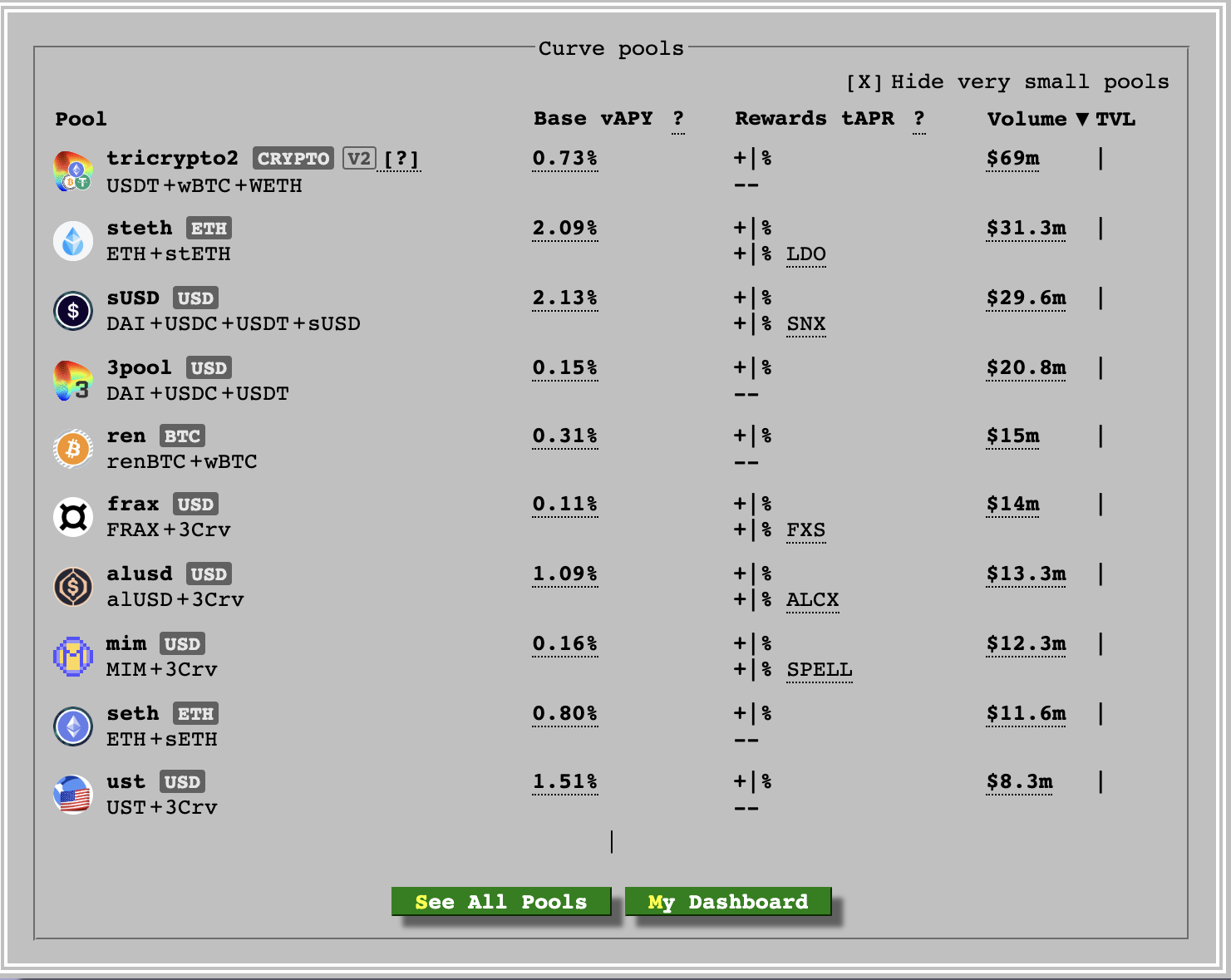Click the $13.3m volume value

[1027, 574]
